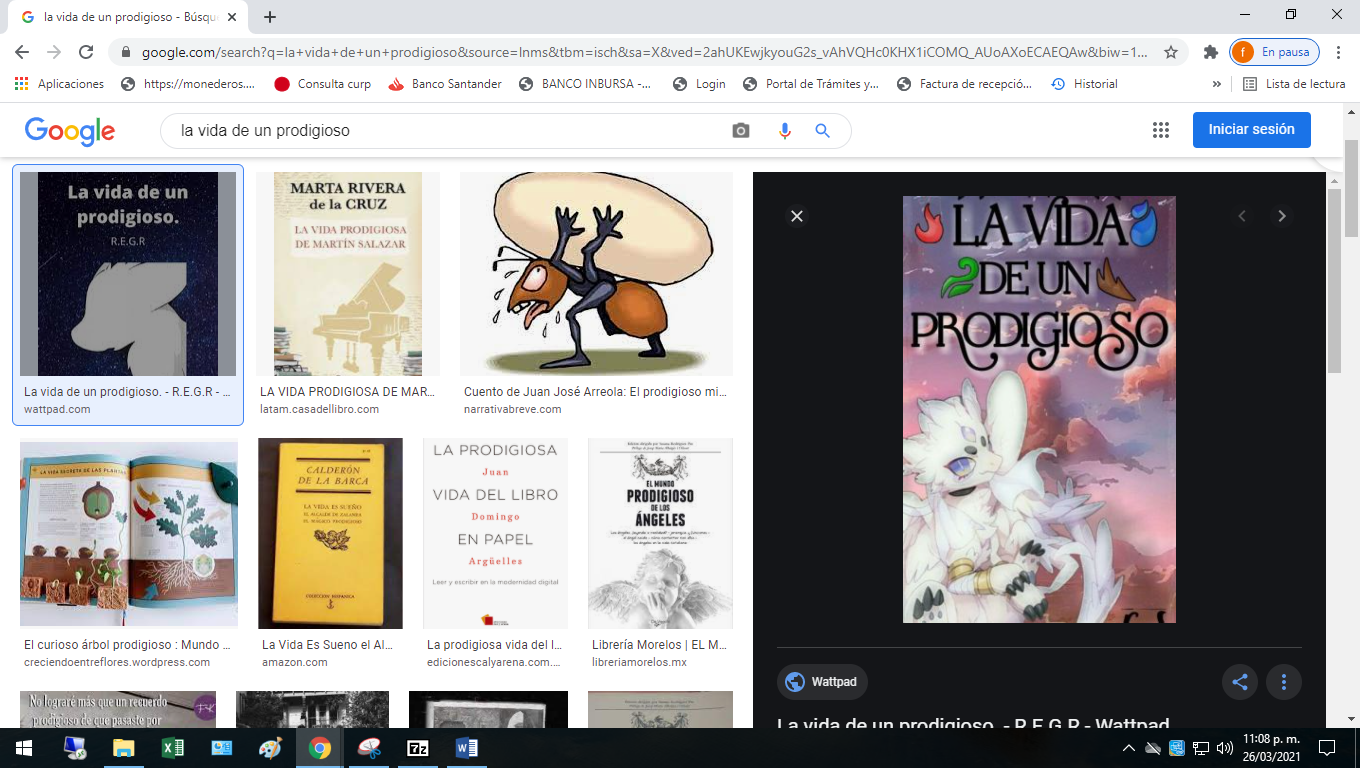Close the image preview panel

(797, 216)
